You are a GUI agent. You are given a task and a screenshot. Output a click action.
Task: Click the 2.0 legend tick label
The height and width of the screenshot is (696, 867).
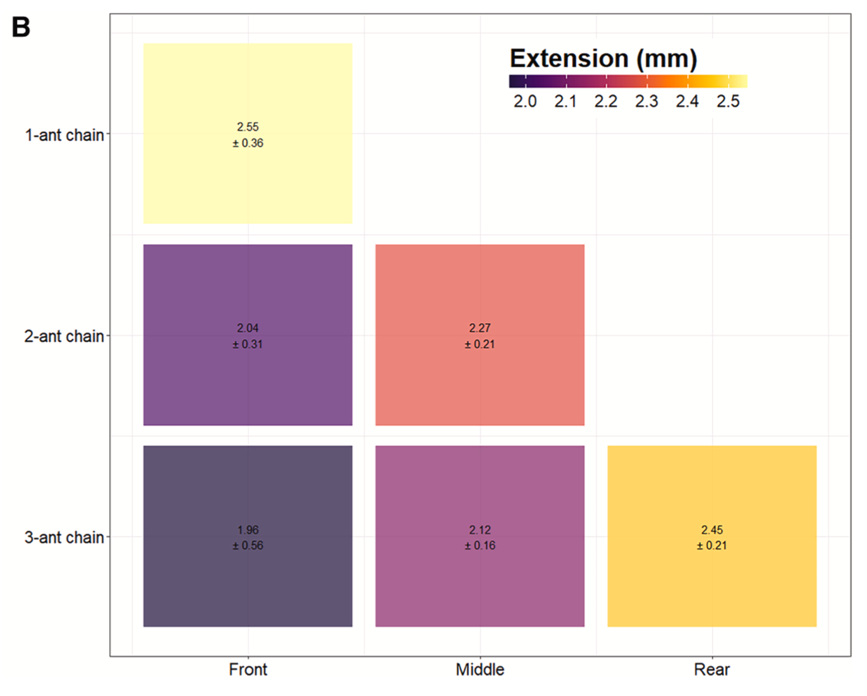click(524, 102)
